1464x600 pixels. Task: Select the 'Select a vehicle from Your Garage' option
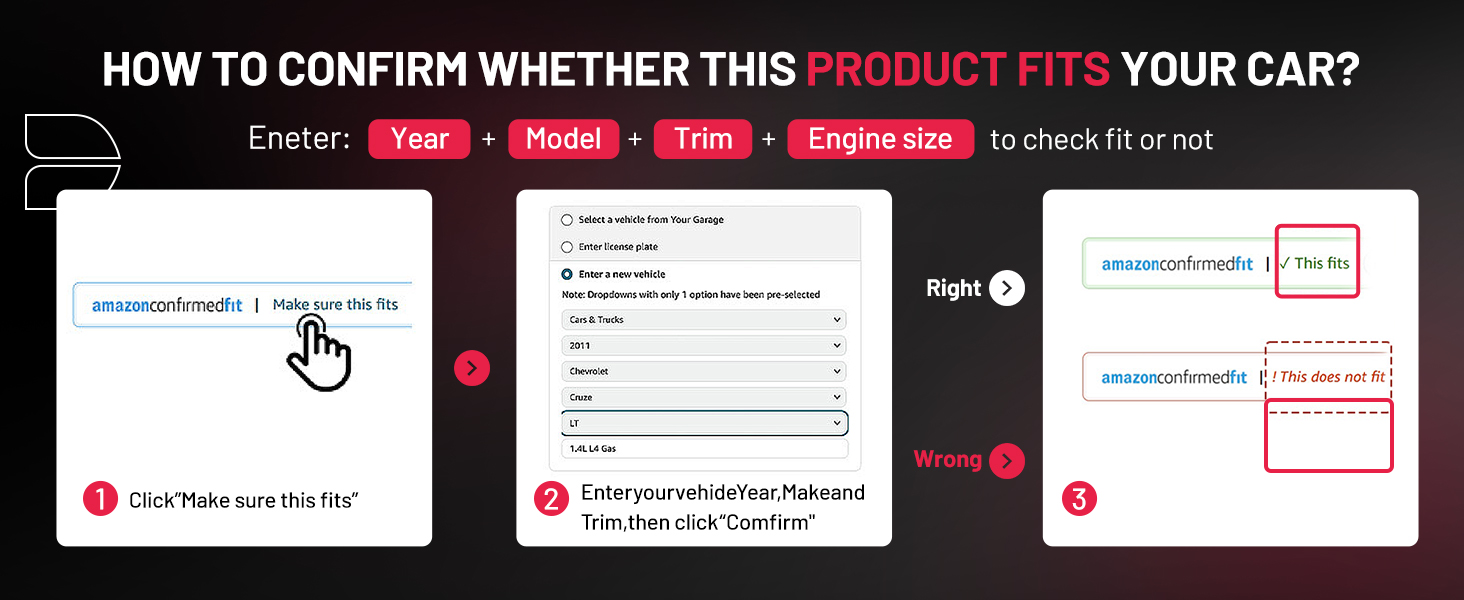[567, 220]
